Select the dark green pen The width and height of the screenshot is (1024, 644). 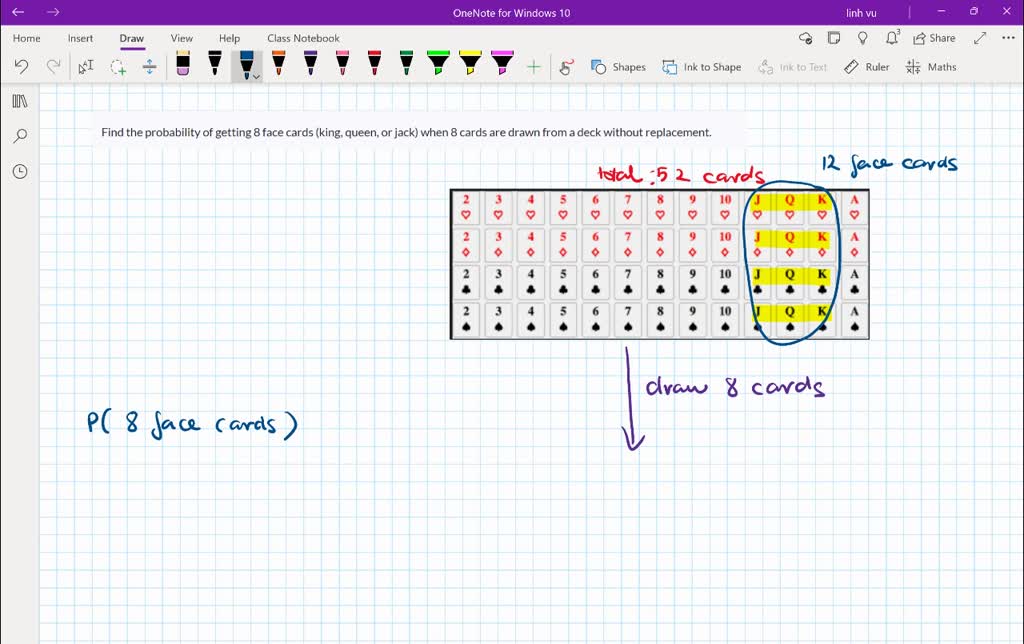click(x=406, y=64)
